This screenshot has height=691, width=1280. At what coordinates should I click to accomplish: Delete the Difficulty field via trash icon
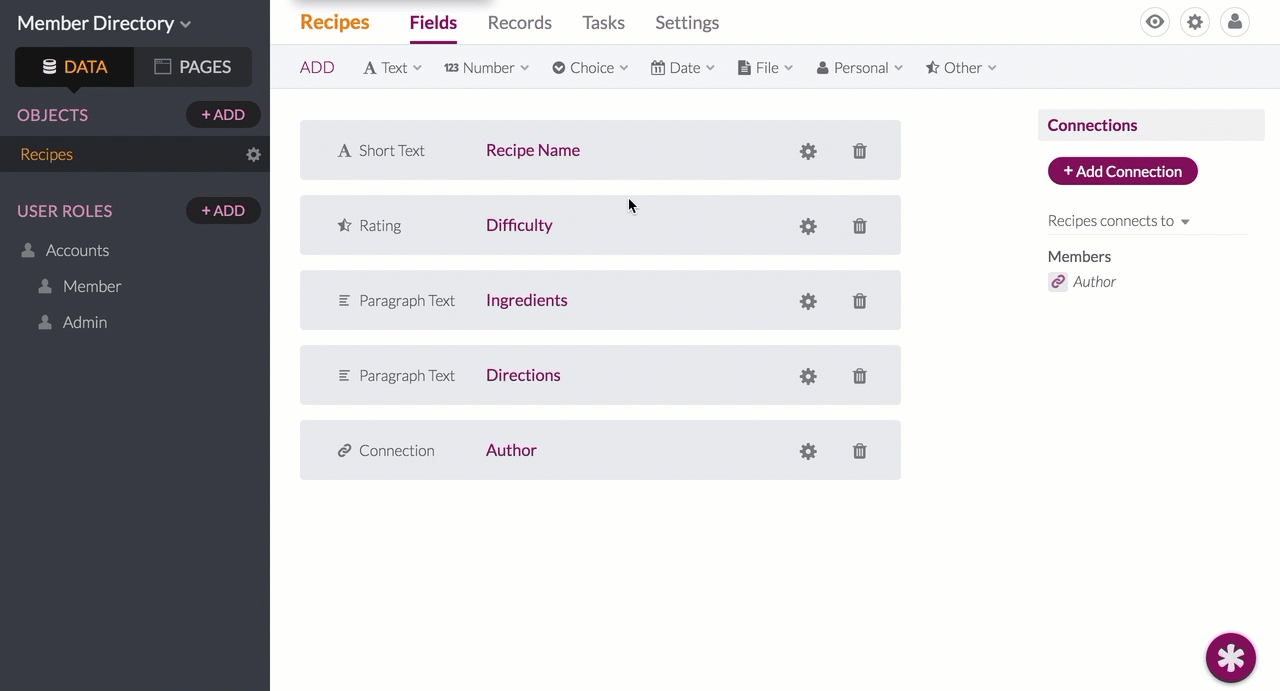click(x=859, y=226)
